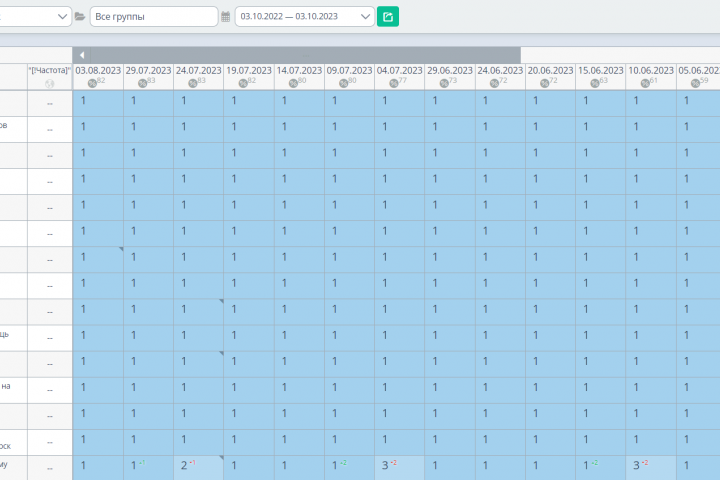The image size is (720, 480).
Task: Click the 19.07.2023 column header date
Action: tap(249, 70)
